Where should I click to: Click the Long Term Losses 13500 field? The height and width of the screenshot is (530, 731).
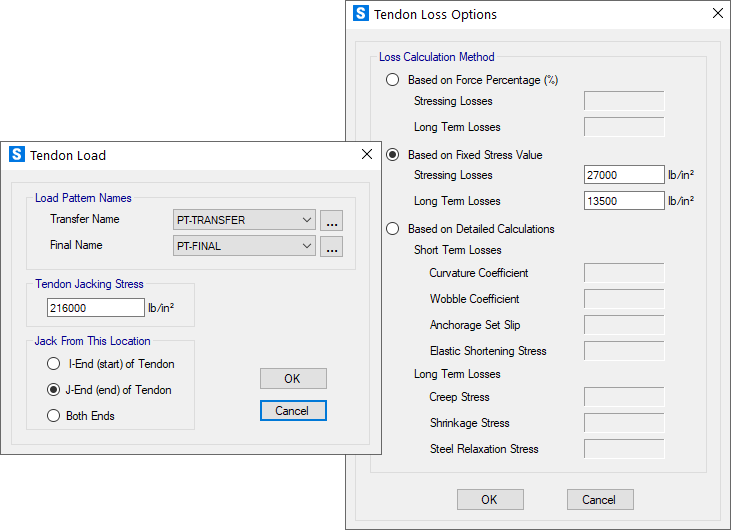623,201
